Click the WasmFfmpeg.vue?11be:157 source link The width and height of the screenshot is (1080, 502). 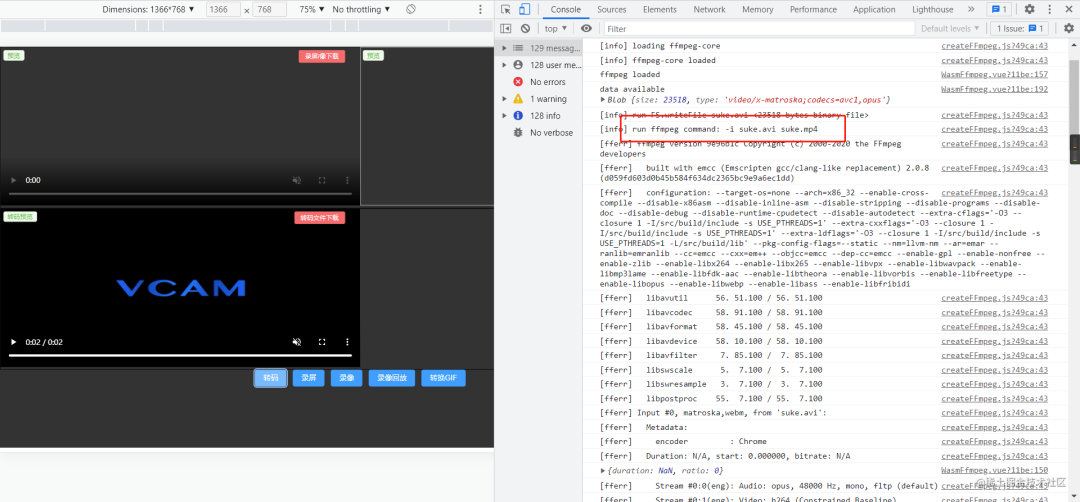click(994, 74)
